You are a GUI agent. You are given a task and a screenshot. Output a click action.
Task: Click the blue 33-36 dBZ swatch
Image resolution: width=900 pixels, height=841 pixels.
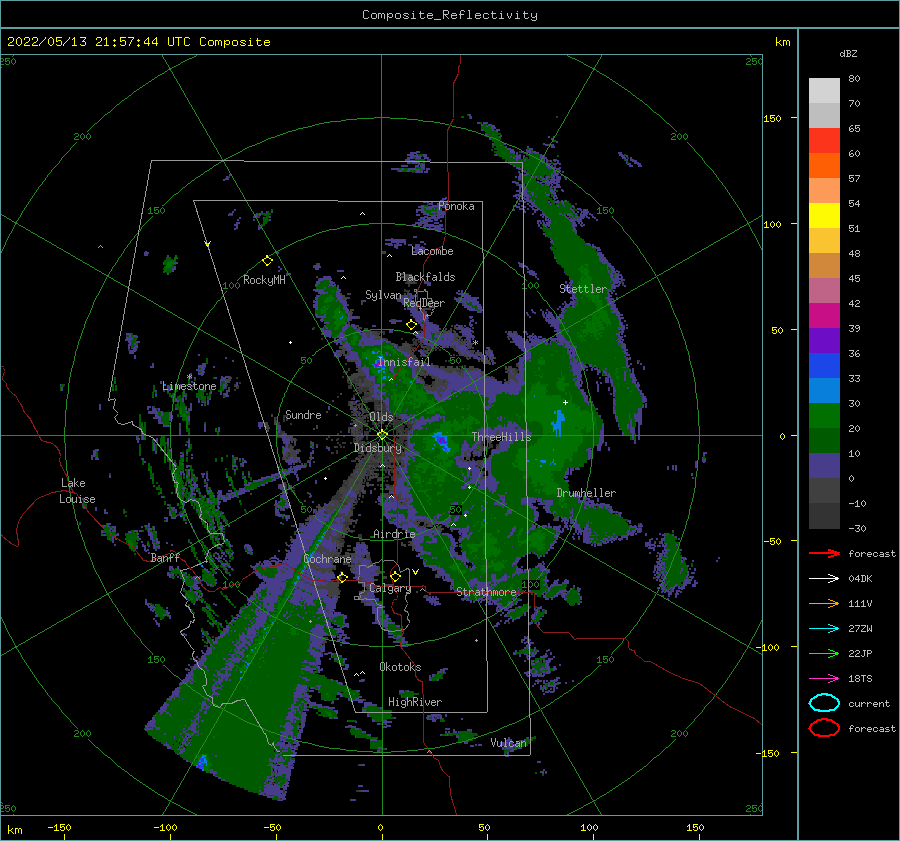(x=824, y=366)
